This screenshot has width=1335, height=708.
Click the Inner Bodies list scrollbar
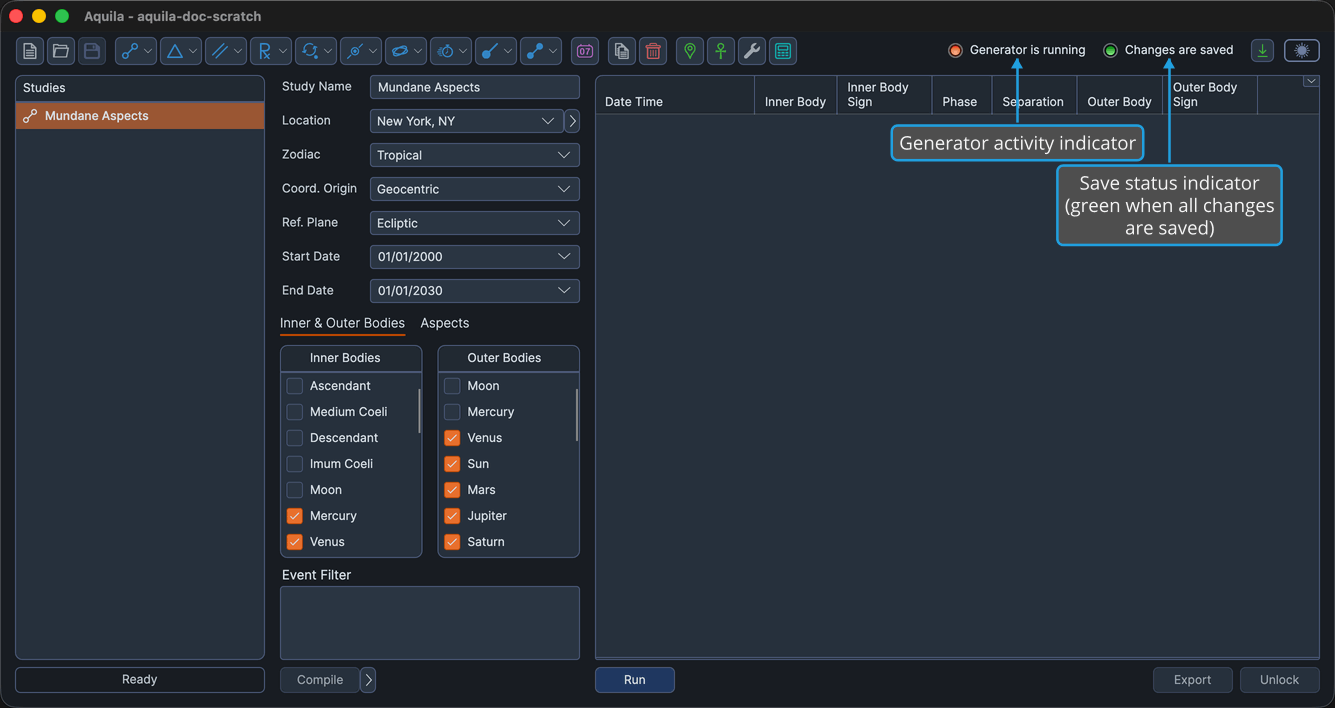(x=419, y=412)
